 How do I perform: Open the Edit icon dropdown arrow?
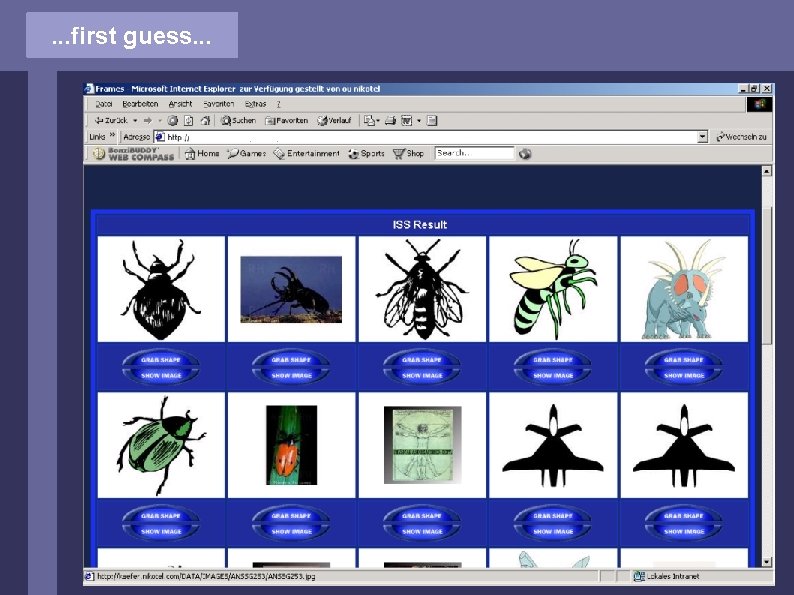[x=419, y=121]
